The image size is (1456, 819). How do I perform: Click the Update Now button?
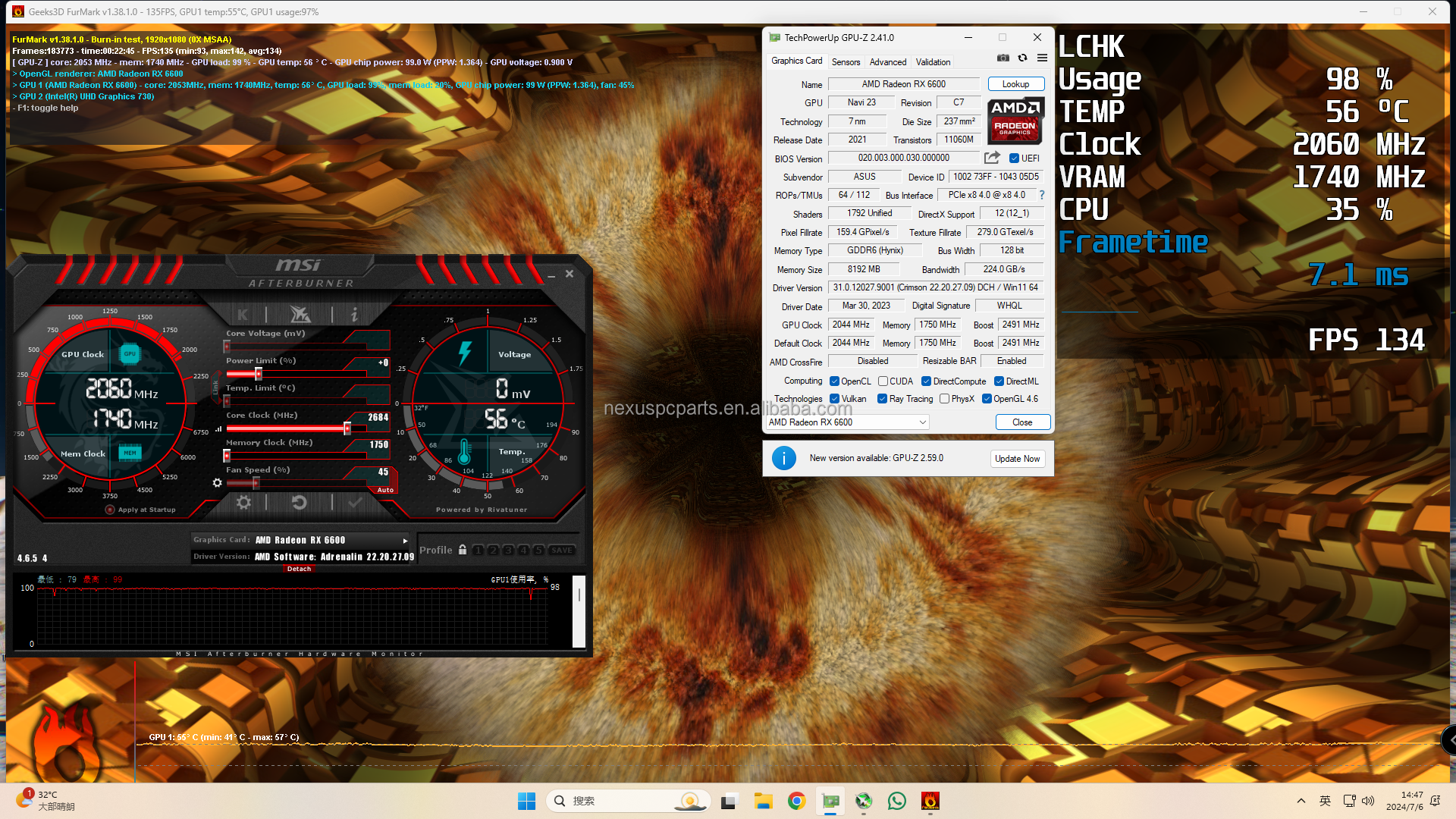1017,459
